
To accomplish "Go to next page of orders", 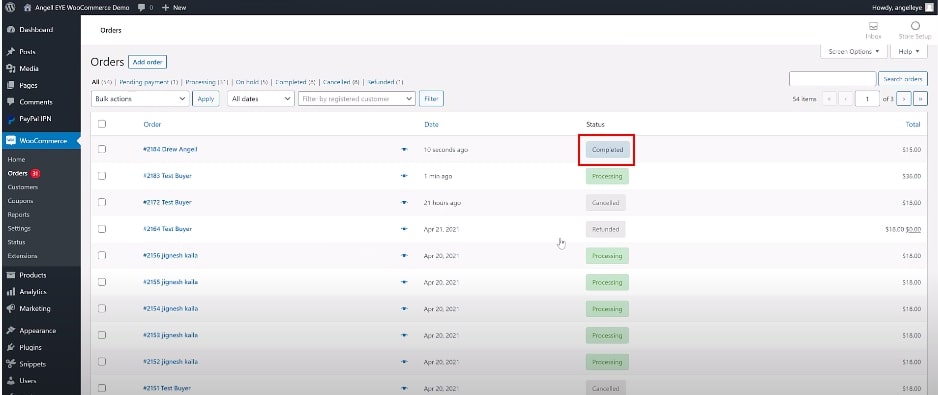I will (904, 99).
